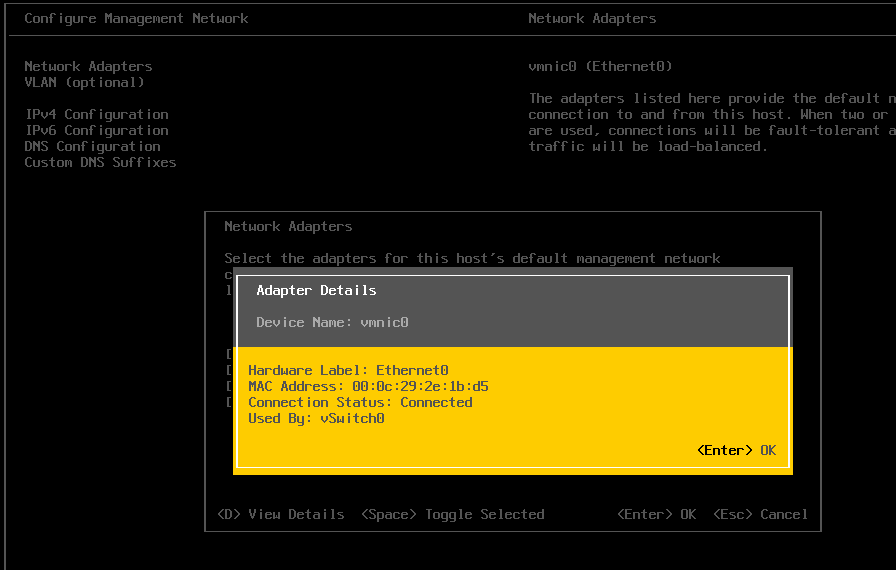Viewport: 896px width, 570px height.
Task: Click the Device Name vmnic0 line
Action: click(x=332, y=322)
